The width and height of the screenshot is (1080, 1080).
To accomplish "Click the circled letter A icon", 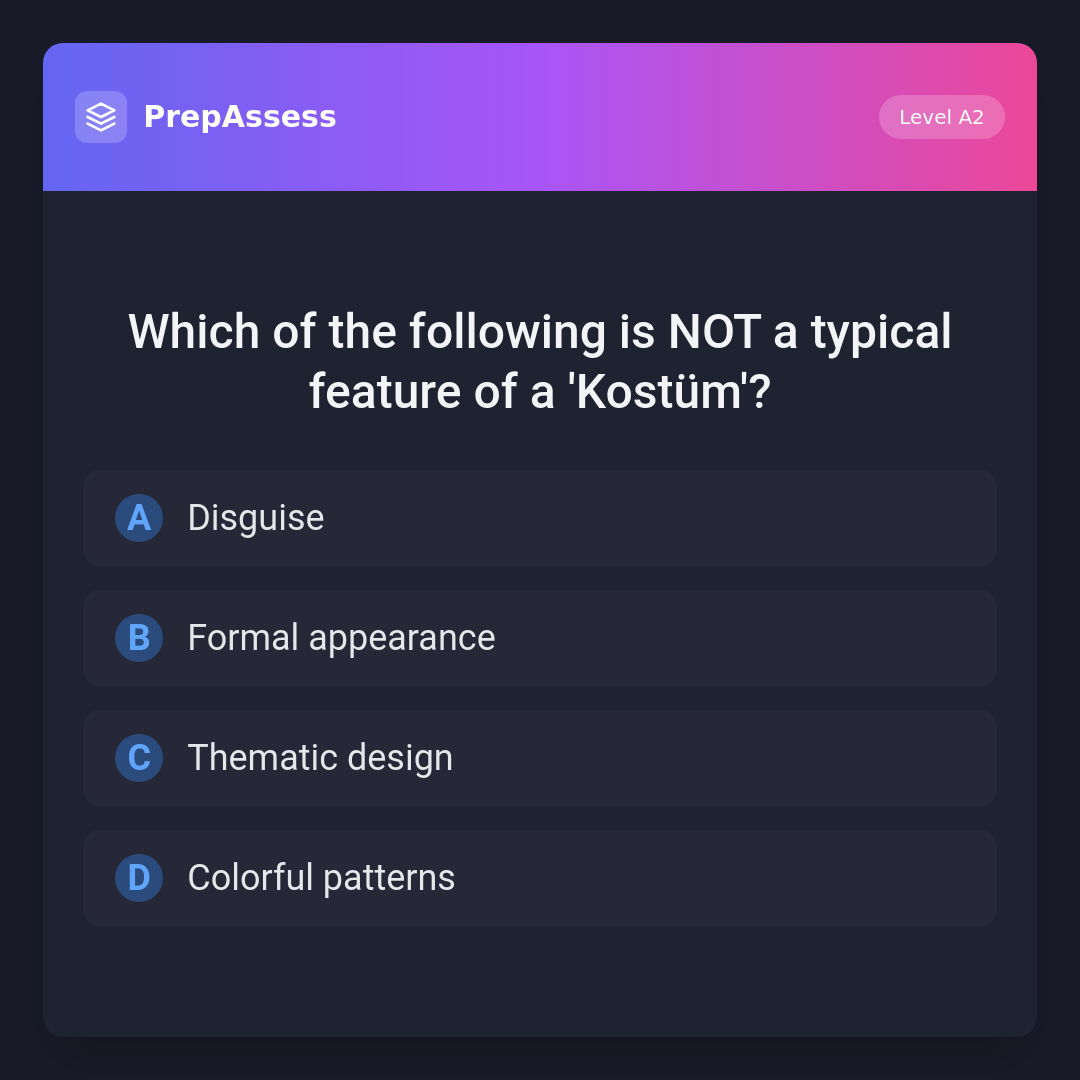I will tap(139, 518).
